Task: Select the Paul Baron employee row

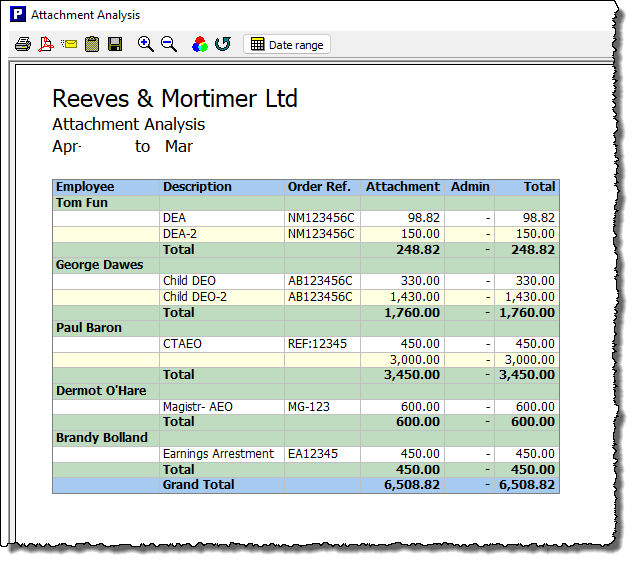Action: pos(306,328)
